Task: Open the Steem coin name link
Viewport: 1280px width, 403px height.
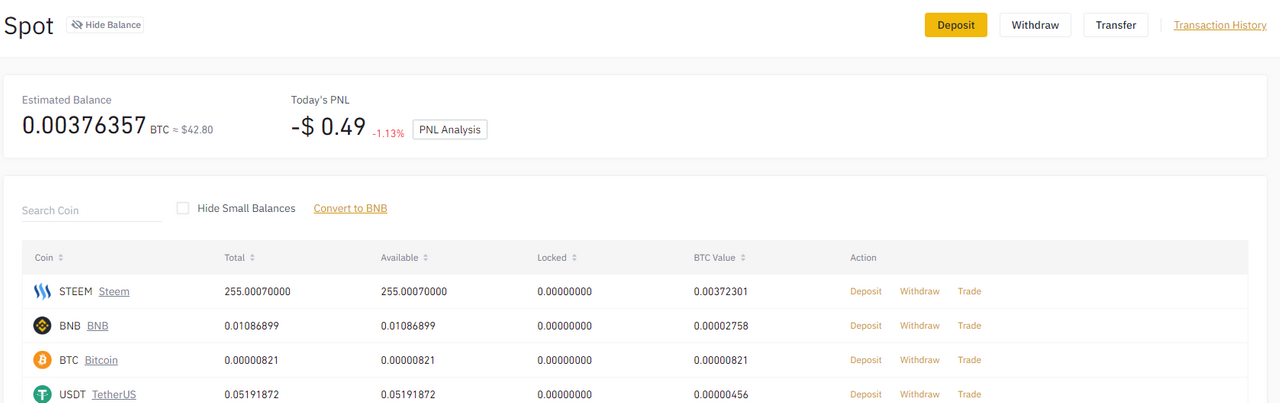Action: [114, 292]
